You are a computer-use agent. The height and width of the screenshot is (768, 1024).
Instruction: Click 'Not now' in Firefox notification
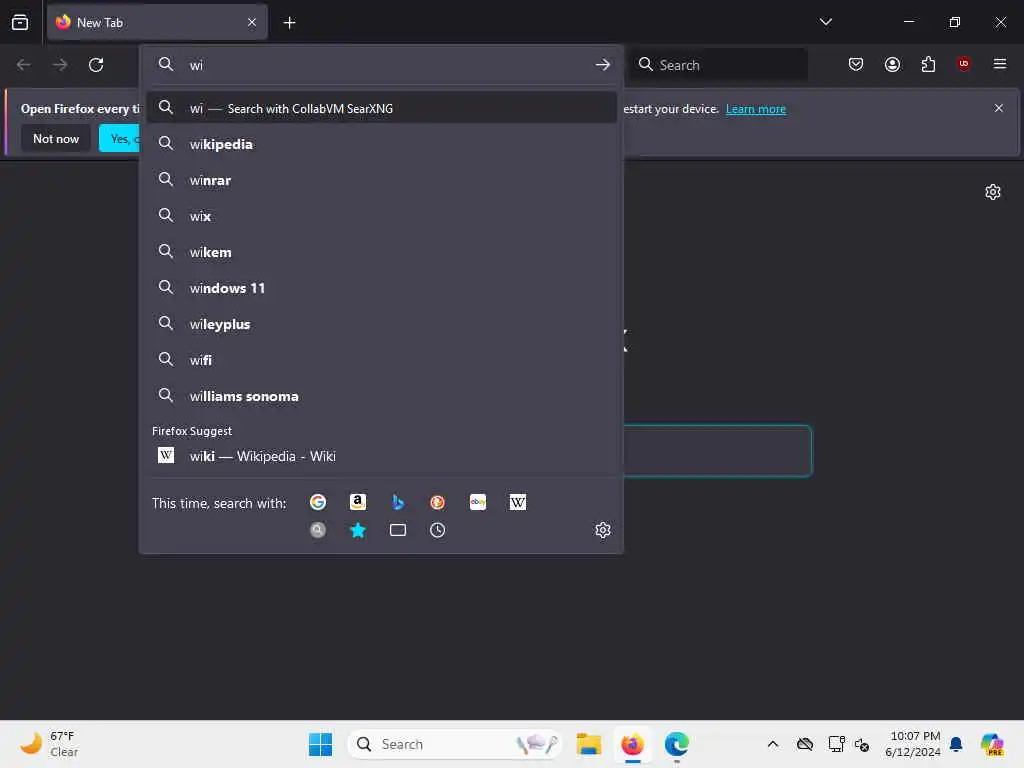(x=56, y=138)
